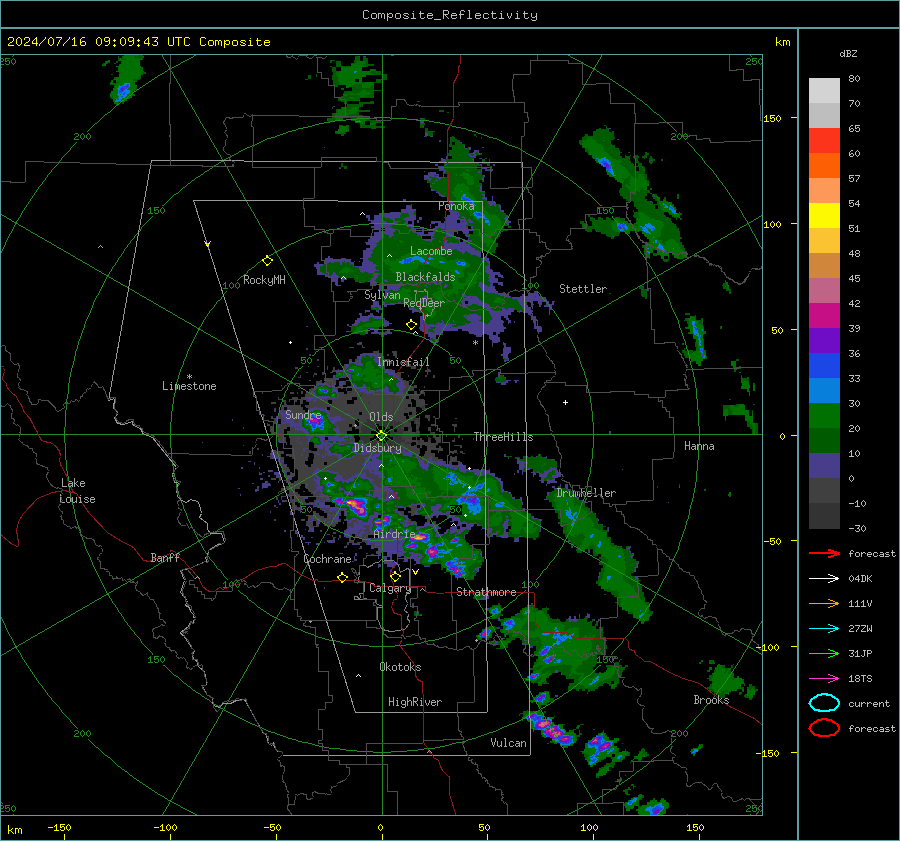Click the dBZ legend heading

point(848,53)
